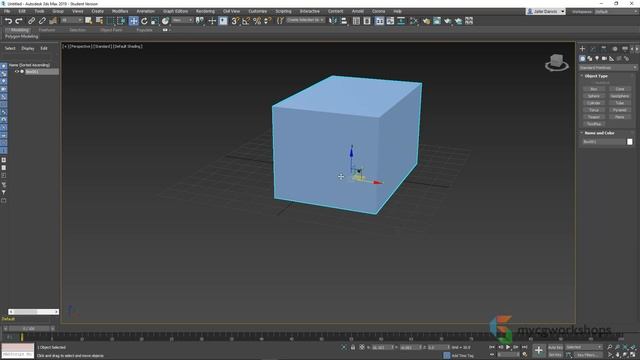Open the Workspaces Default dropdown
Screen dimensions: 640x360
(x=616, y=11)
